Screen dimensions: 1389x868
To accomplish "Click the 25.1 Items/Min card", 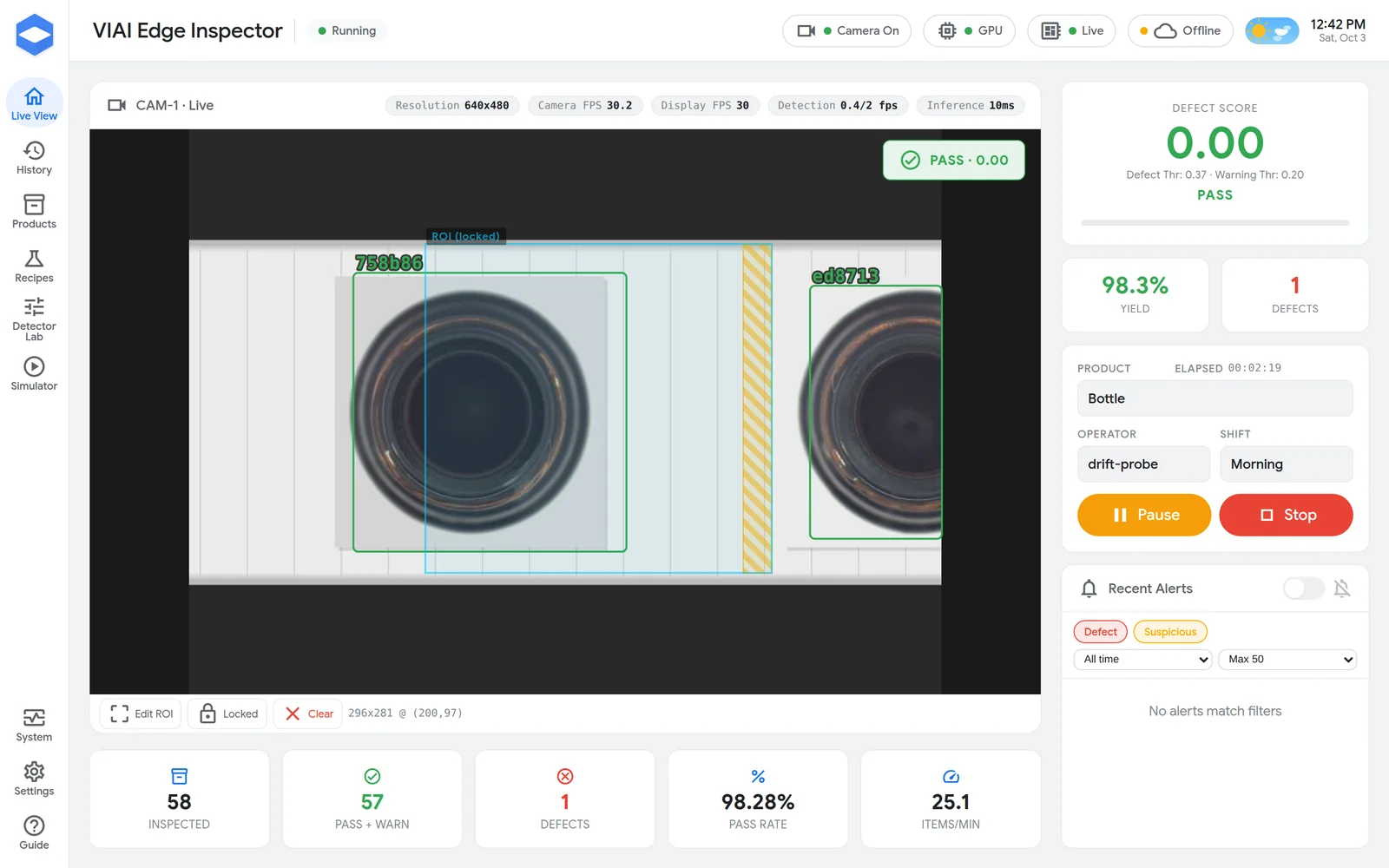I will click(951, 799).
